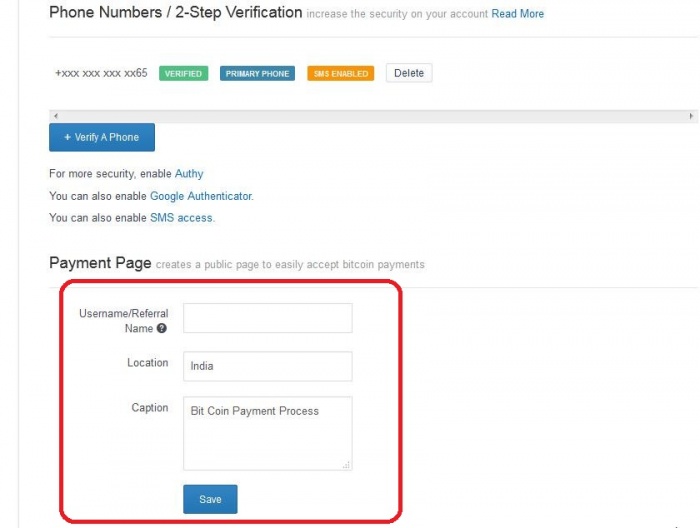Click the Location field containing India
The image size is (700, 528).
tap(268, 366)
